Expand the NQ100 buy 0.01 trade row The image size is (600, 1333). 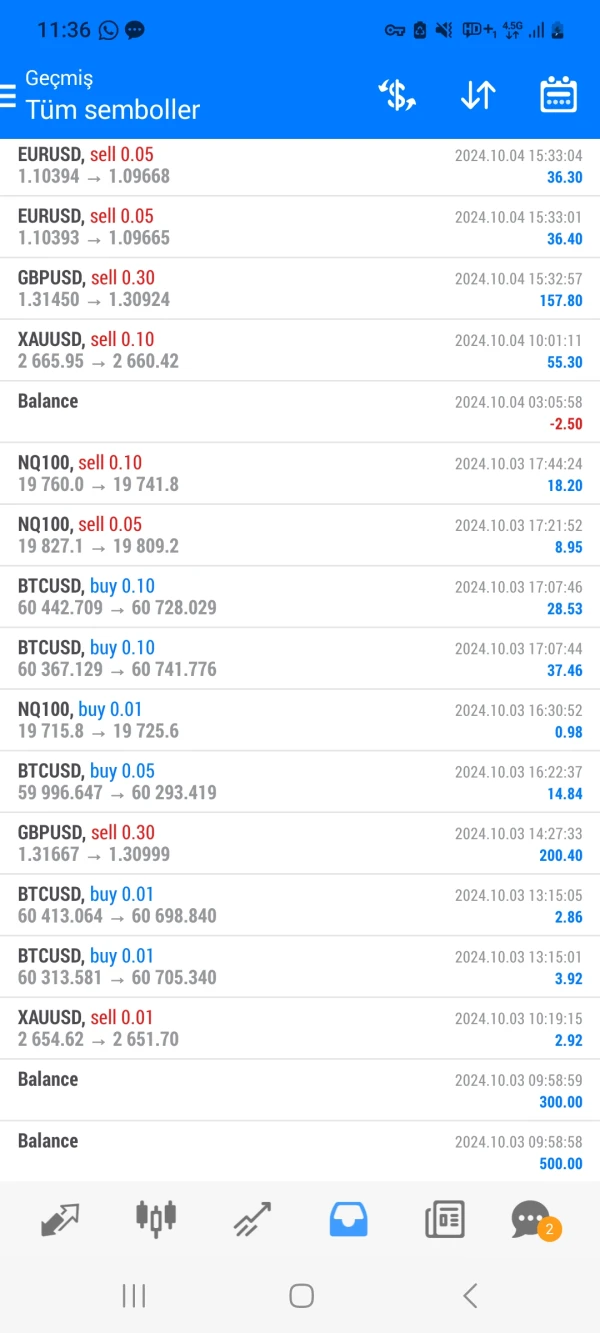tap(300, 721)
